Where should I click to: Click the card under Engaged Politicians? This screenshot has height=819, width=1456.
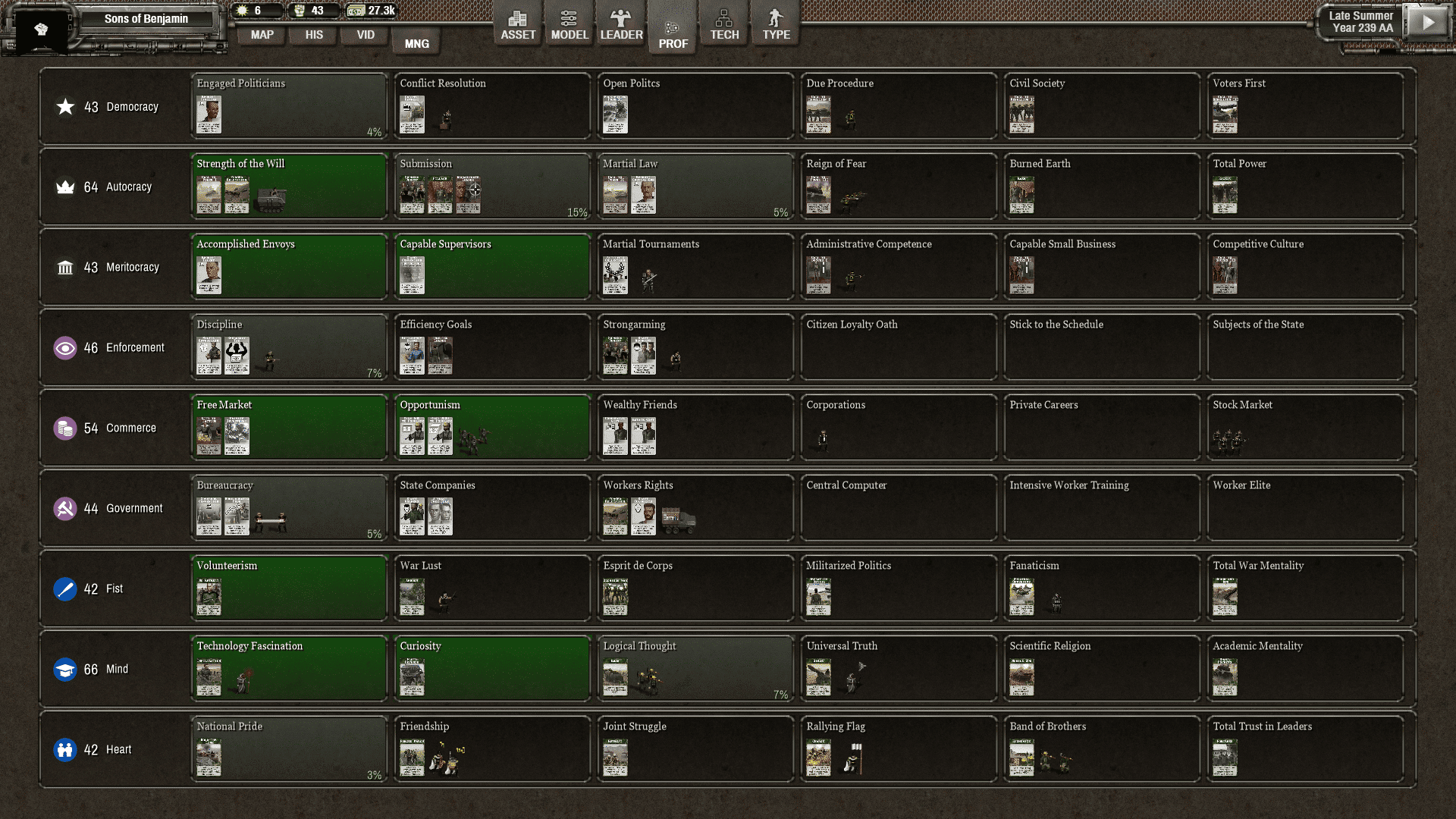209,115
